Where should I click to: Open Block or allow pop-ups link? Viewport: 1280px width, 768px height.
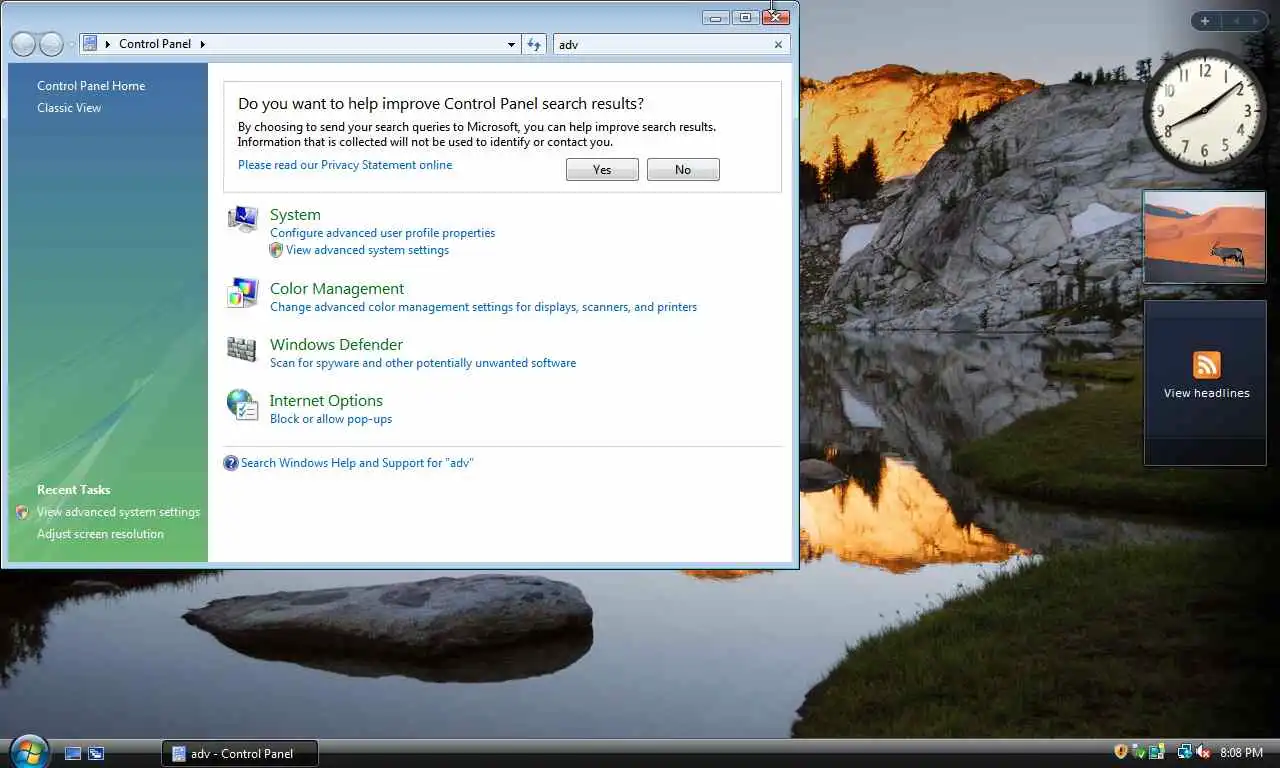point(331,419)
